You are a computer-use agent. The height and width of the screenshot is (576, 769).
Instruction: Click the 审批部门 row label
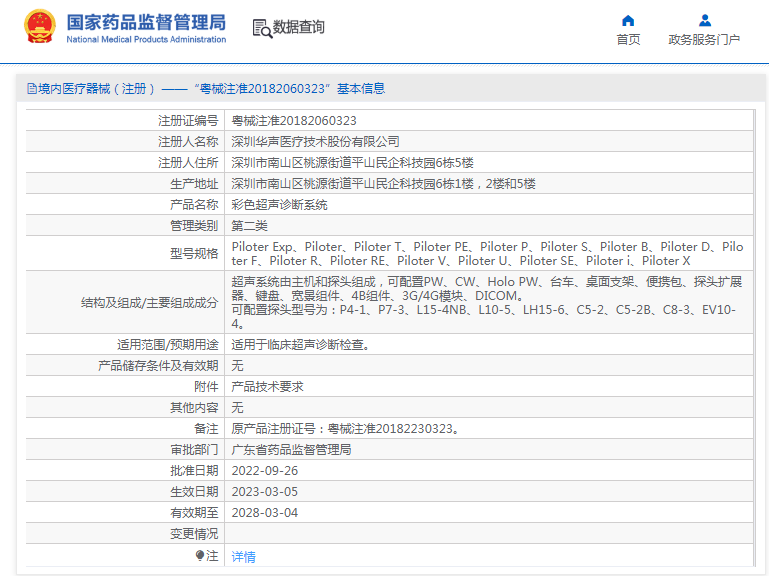click(194, 450)
